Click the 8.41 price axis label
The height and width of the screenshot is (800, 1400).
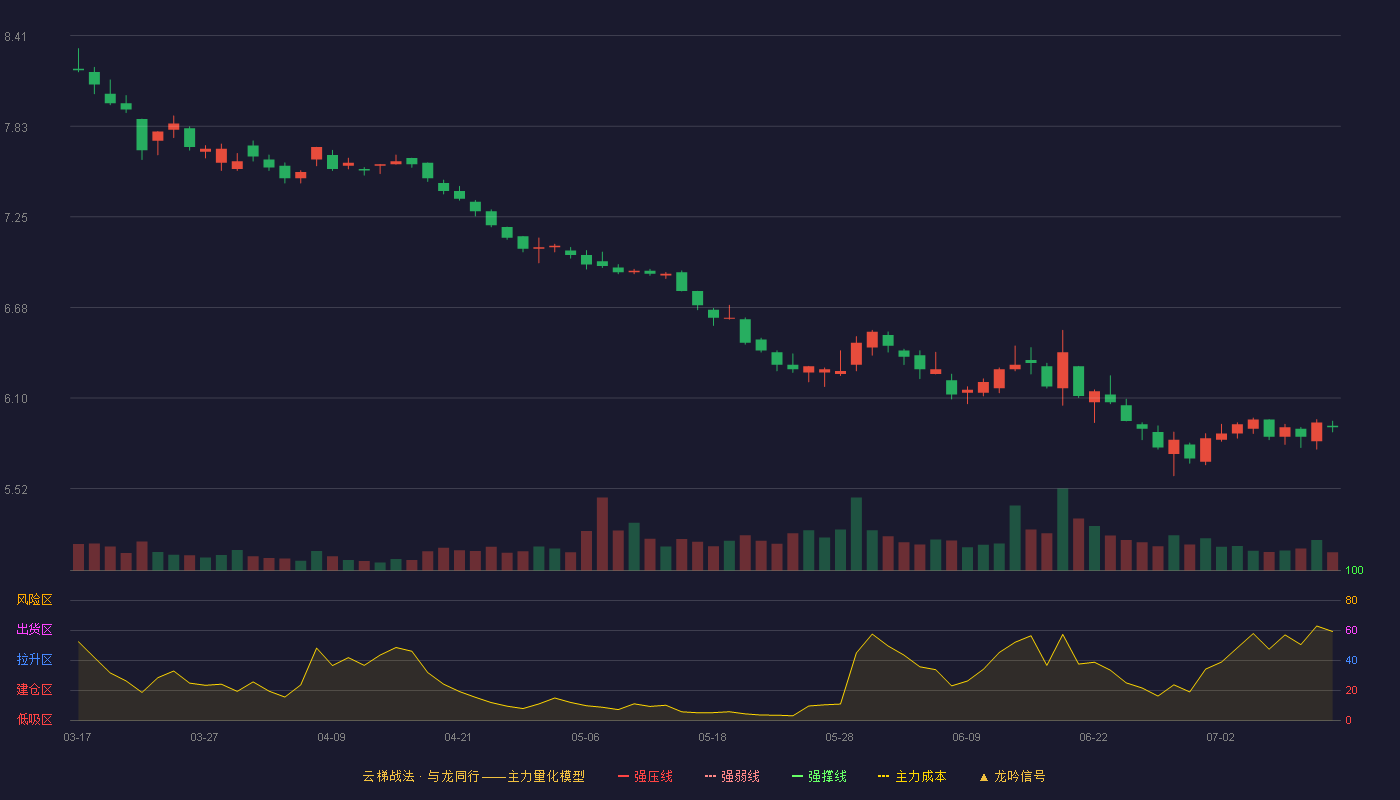[15, 37]
